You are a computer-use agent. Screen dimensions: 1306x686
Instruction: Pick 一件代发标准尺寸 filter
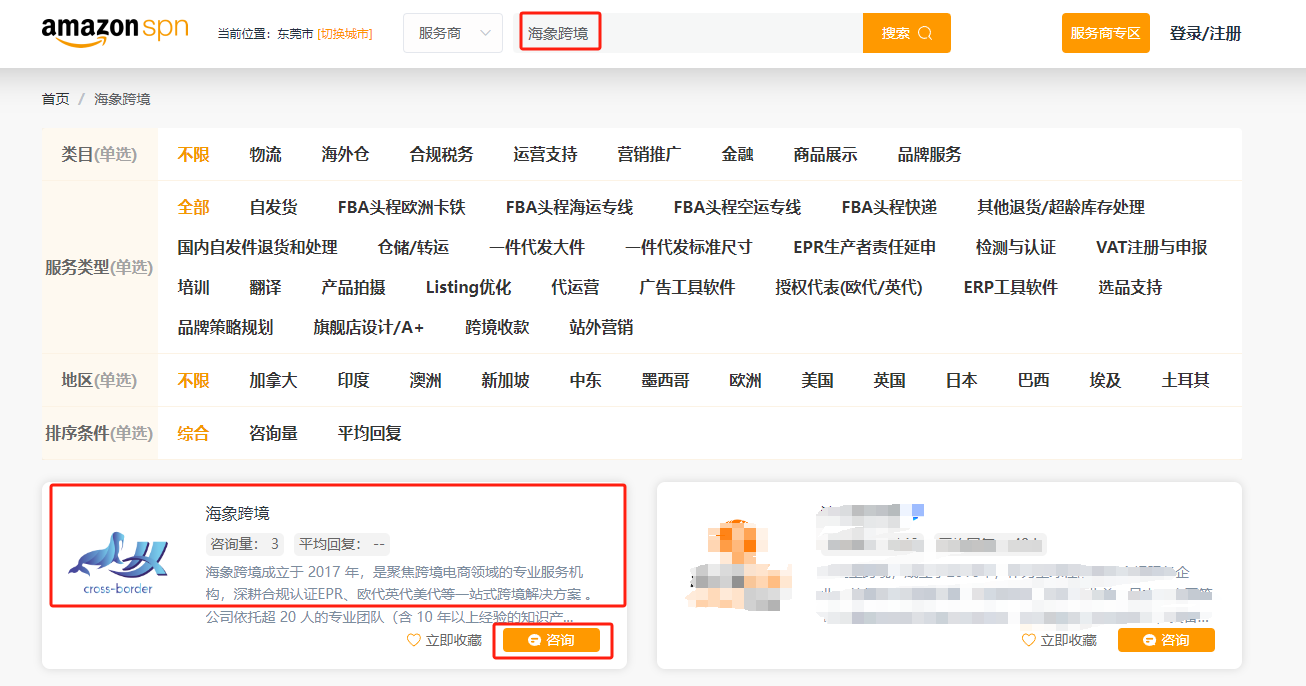coord(689,247)
